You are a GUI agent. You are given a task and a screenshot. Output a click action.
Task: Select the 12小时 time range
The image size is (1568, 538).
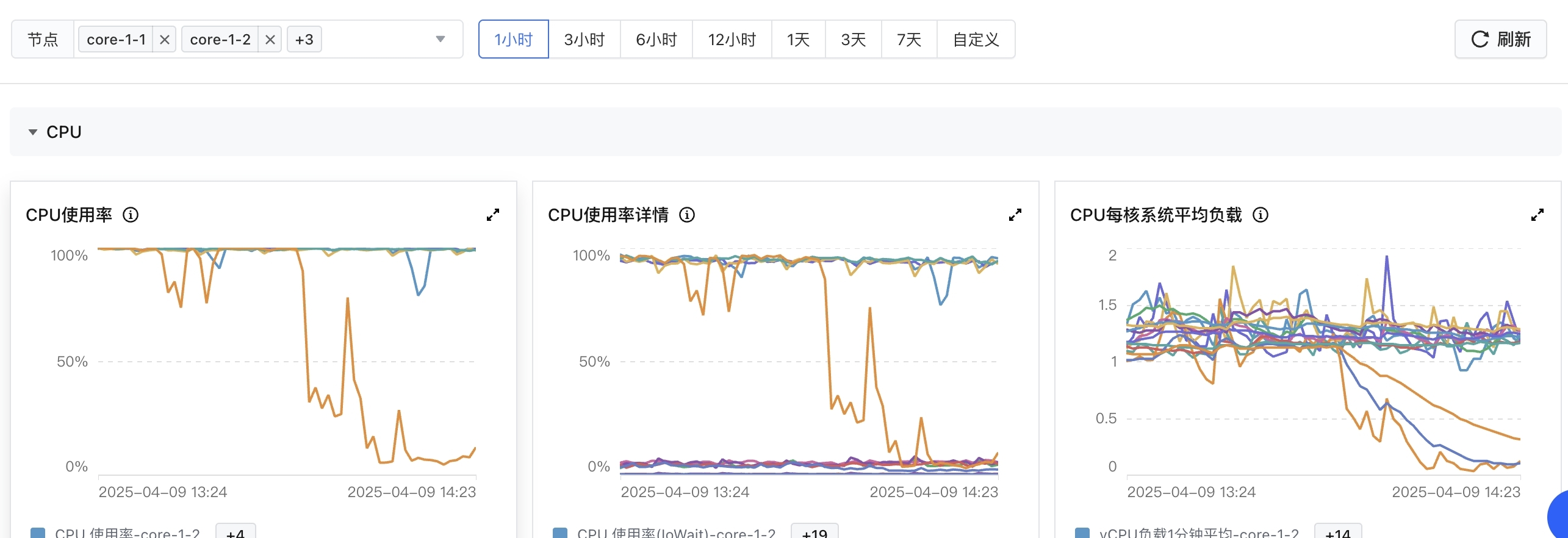click(x=732, y=40)
